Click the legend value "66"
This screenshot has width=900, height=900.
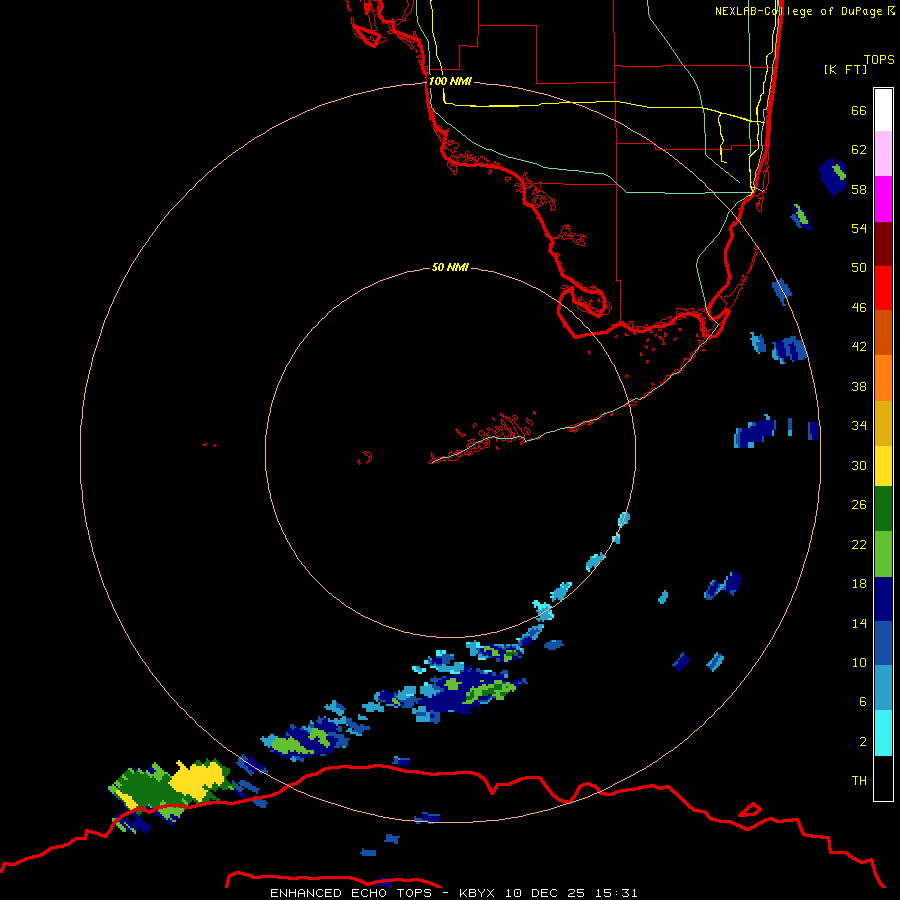859,110
